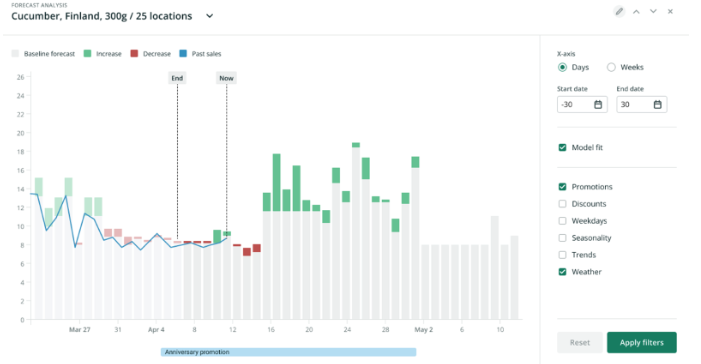Click the Past sales legend blue swatch

pos(183,54)
